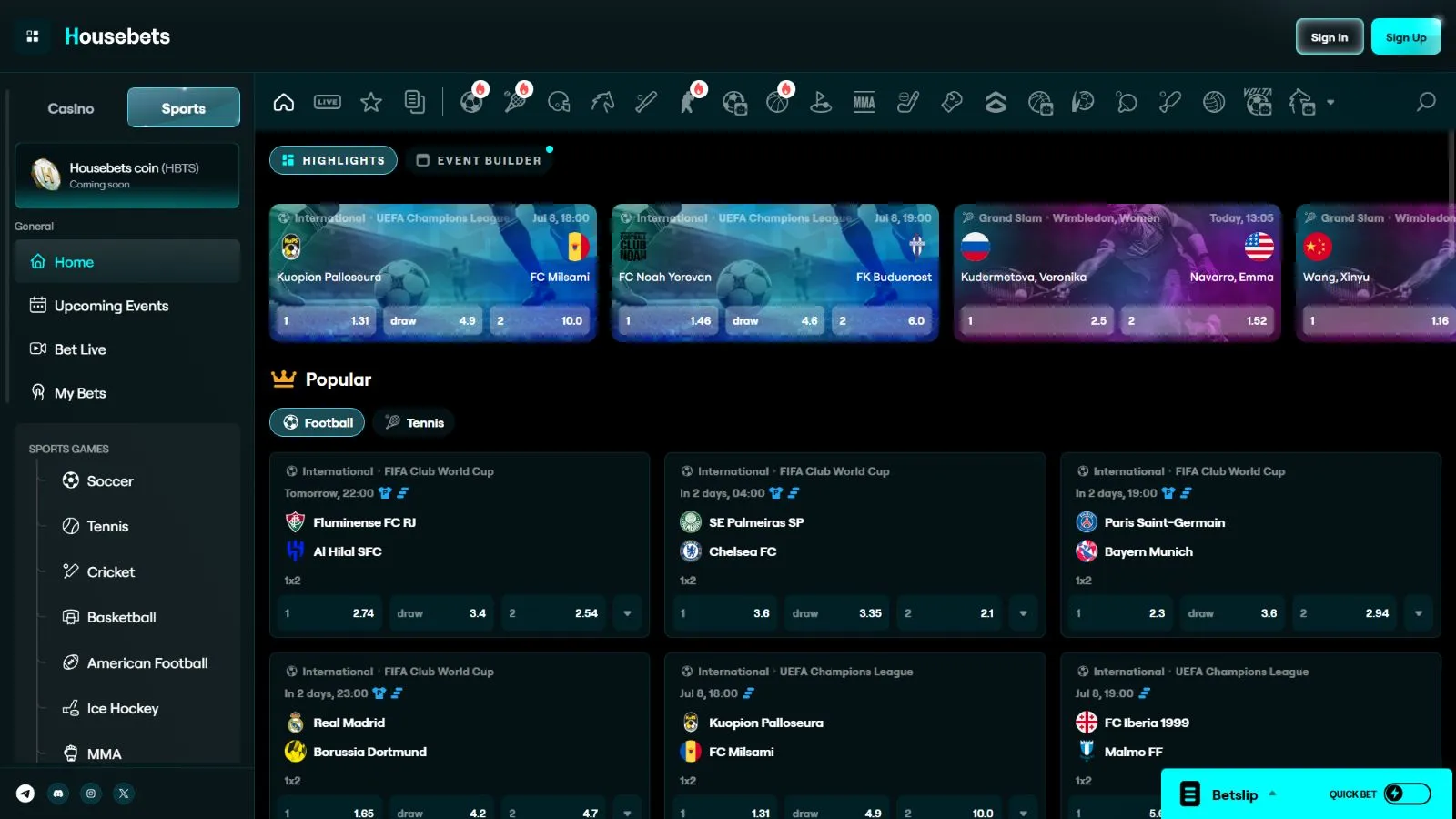The height and width of the screenshot is (819, 1456).
Task: Open Bet Live in sidebar
Action: (127, 349)
